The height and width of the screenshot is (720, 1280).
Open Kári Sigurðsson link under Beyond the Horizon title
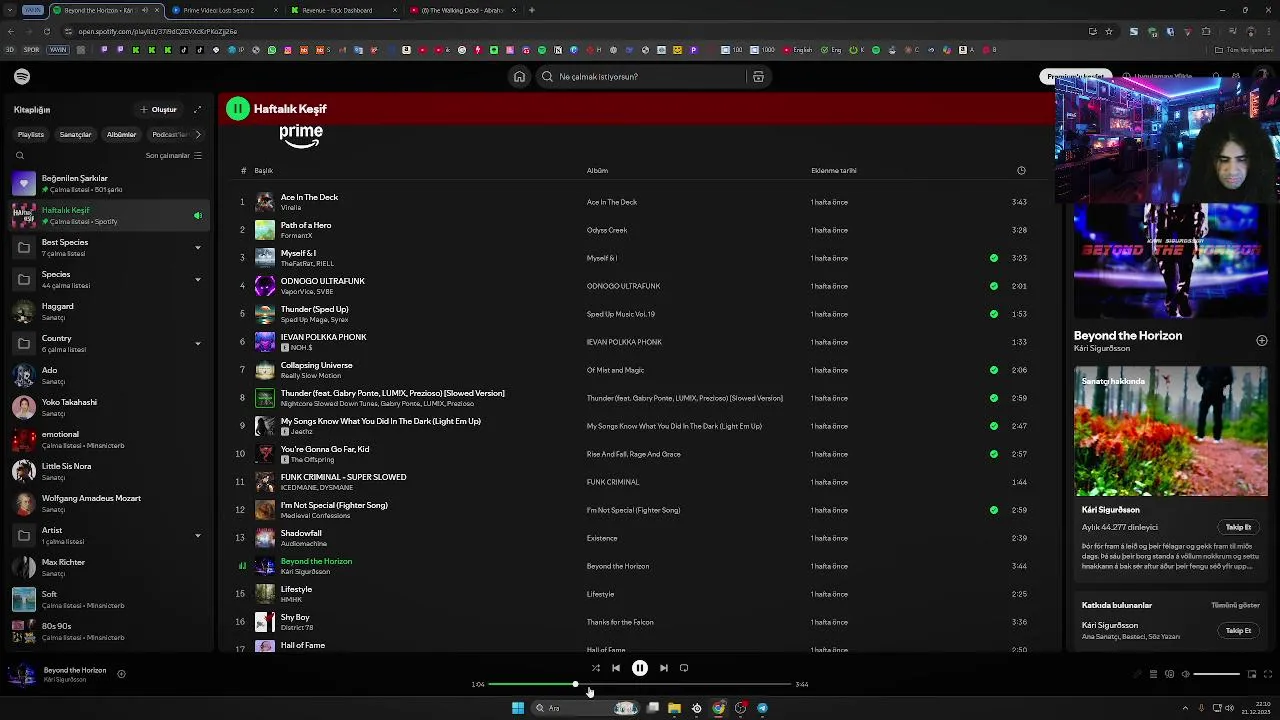[x=1101, y=349]
